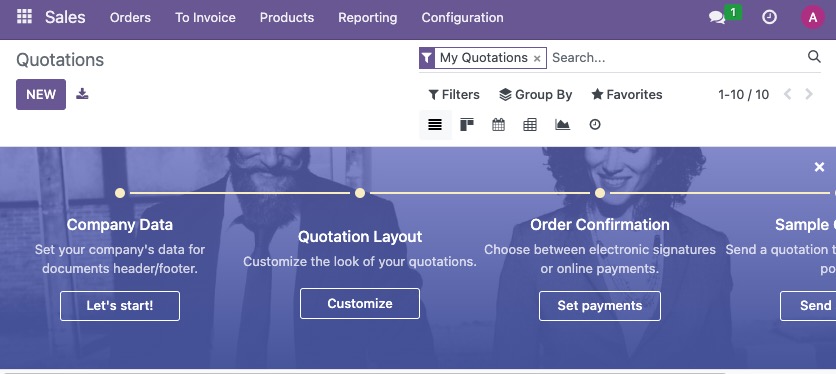Click the funnel filter facet icon
The width and height of the screenshot is (836, 374).
(x=427, y=58)
